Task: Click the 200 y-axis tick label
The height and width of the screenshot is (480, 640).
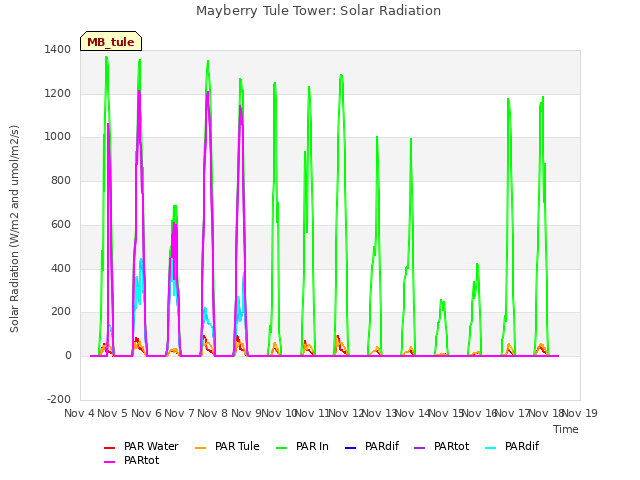Action: [x=61, y=312]
